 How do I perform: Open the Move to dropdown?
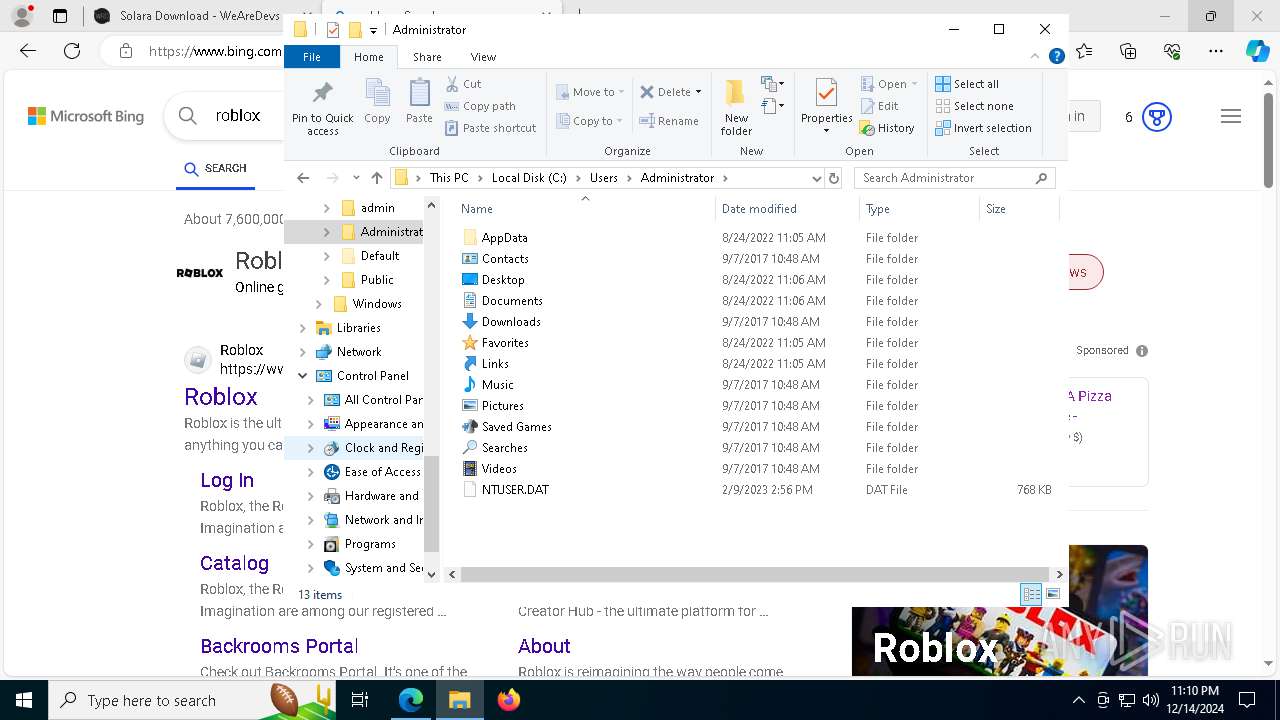pos(590,92)
